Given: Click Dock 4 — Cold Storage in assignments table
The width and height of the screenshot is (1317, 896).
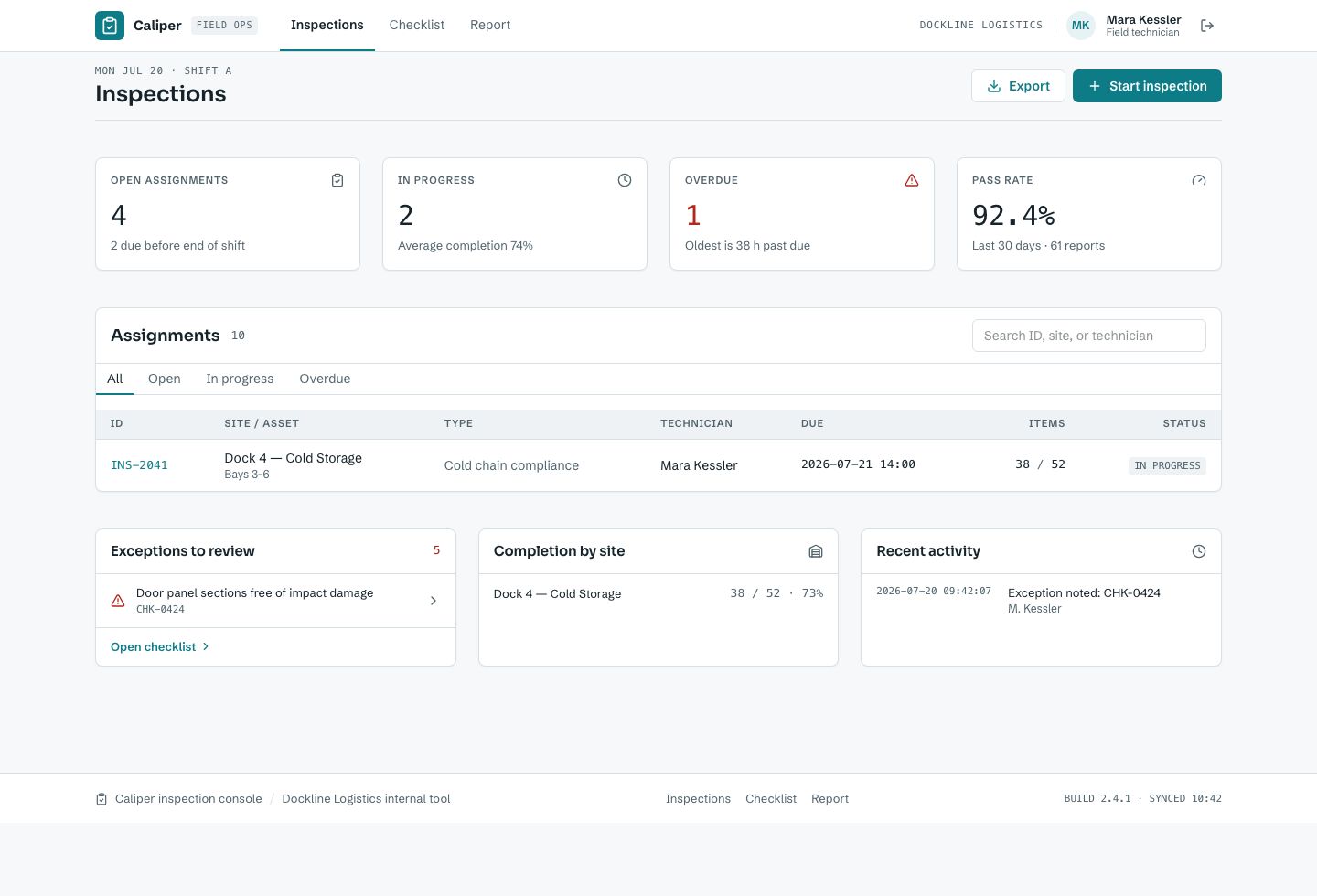Looking at the screenshot, I should click(293, 458).
